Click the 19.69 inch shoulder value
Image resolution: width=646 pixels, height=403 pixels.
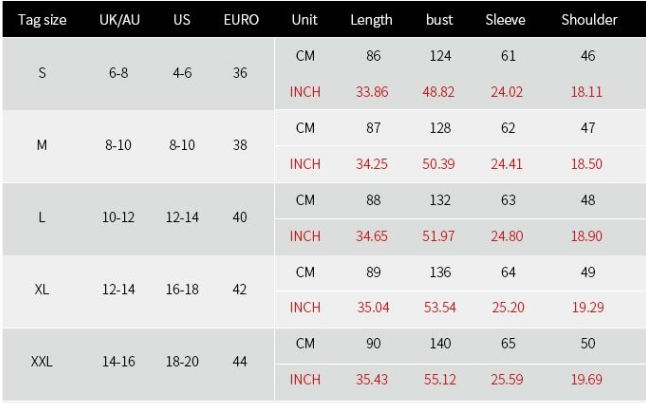[587, 379]
